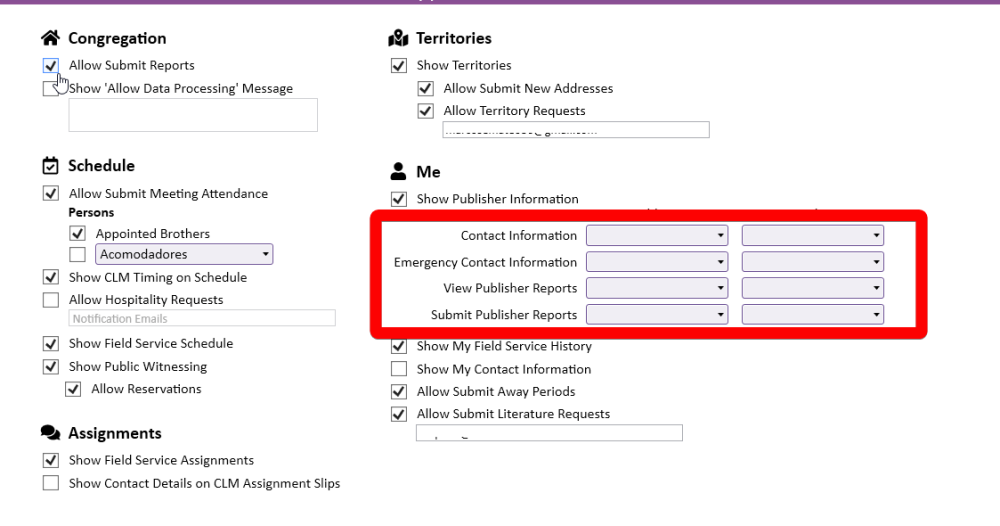Click the Assignments chat bubbles icon
The height and width of the screenshot is (526, 1000).
pyautogui.click(x=50, y=433)
